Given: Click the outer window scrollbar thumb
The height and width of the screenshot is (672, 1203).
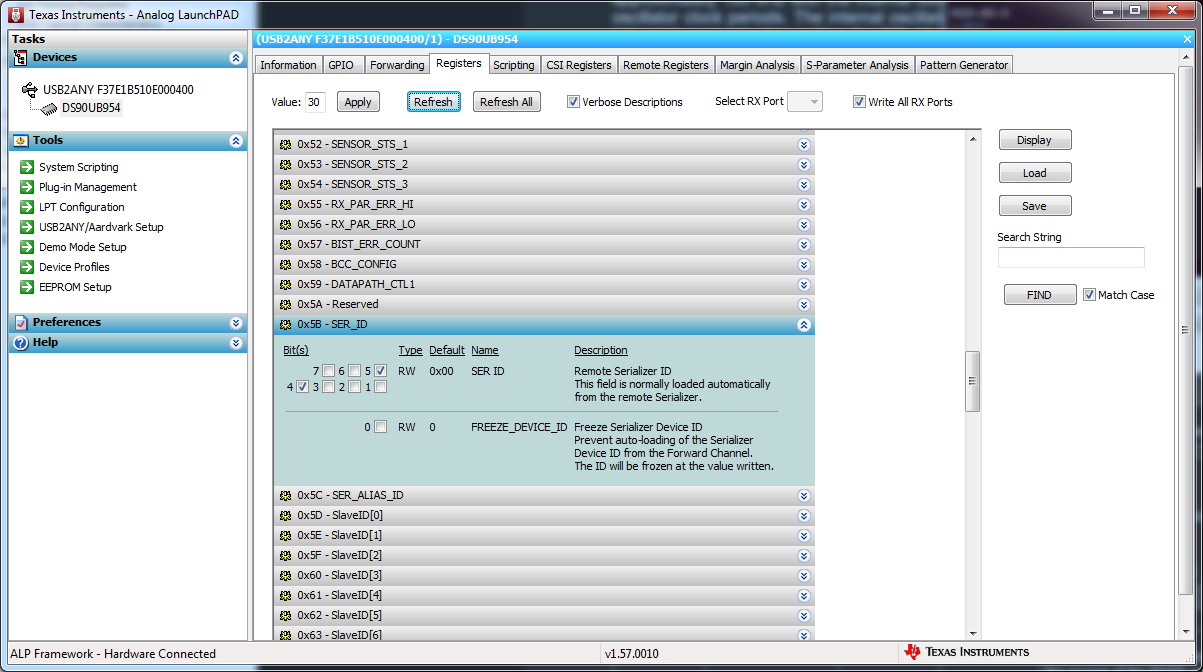Looking at the screenshot, I should click(x=1186, y=331).
